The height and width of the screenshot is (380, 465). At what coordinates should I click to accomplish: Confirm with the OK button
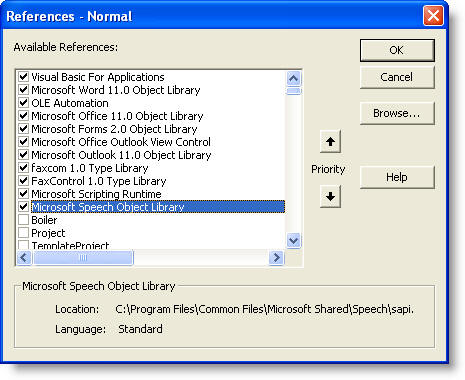tap(397, 50)
